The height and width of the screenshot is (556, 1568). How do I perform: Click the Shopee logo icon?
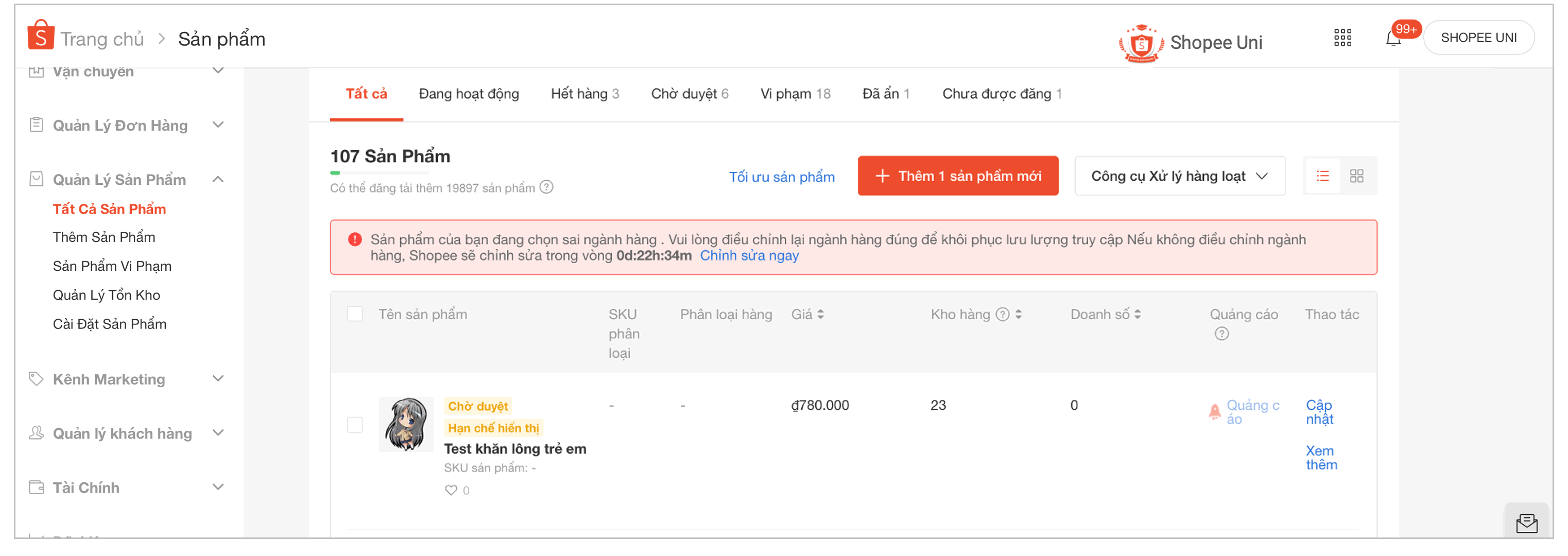pyautogui.click(x=40, y=36)
